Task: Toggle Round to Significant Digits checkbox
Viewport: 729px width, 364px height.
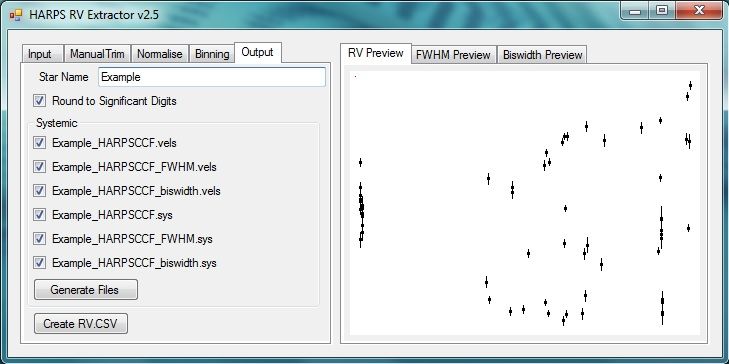Action: [x=40, y=100]
